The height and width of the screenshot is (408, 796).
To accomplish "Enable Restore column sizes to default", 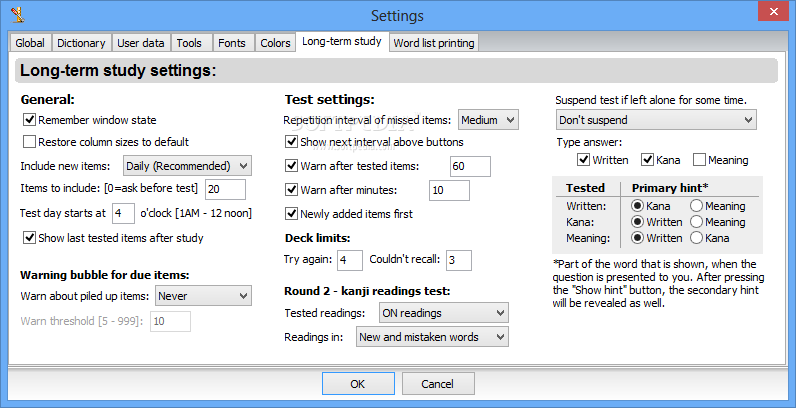I will 29,142.
